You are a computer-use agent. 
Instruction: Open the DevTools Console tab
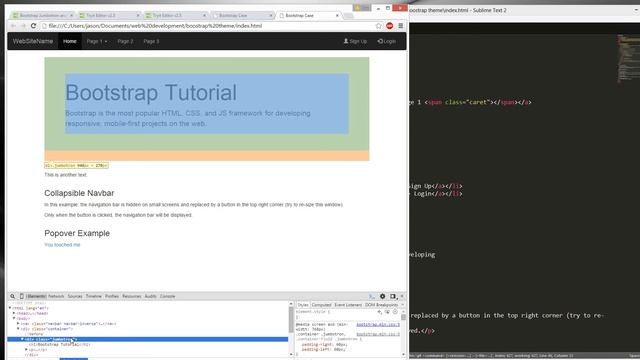[x=167, y=296]
